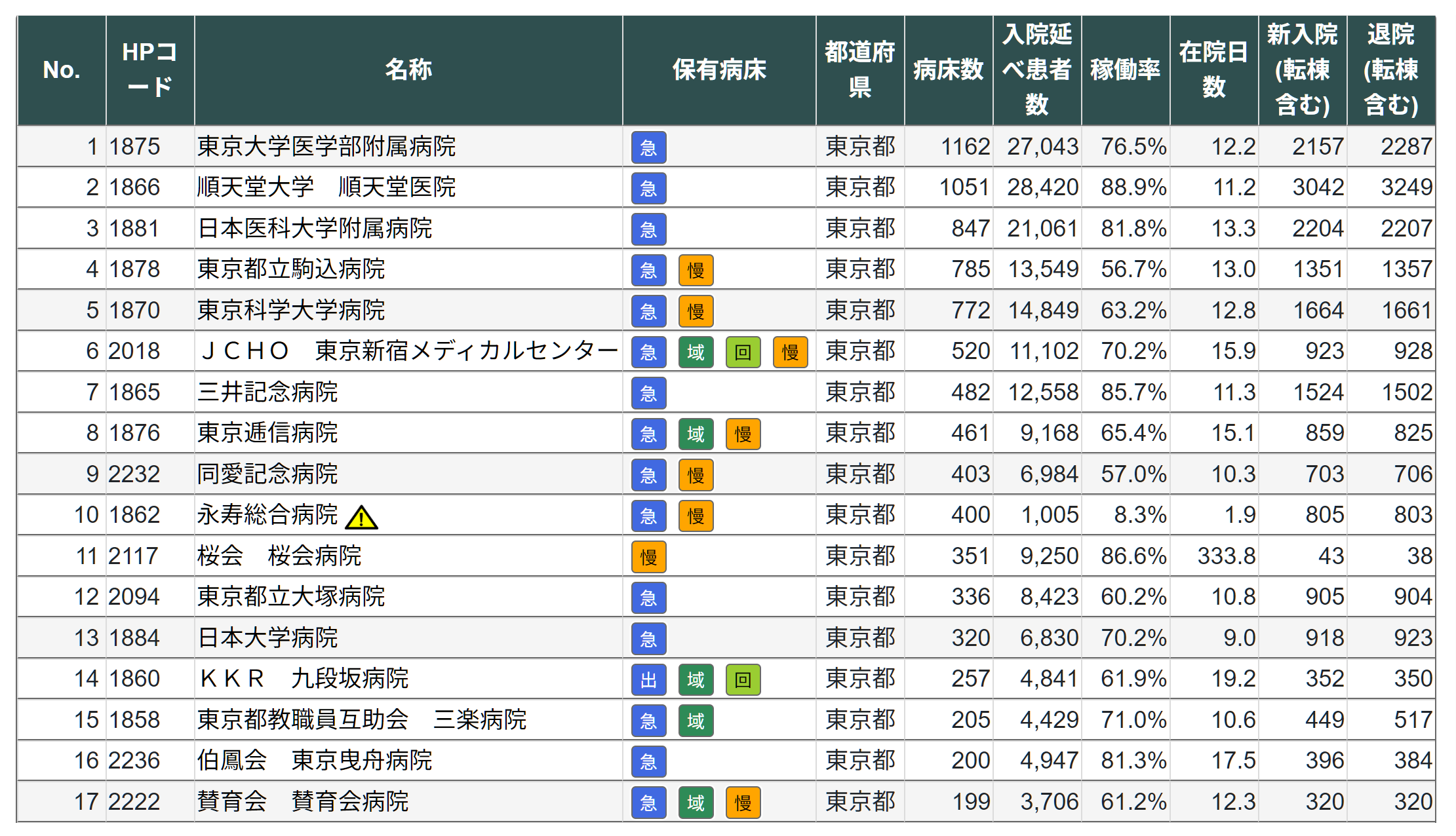Click the 急 badge for 三井記念病院
1456x836 pixels.
click(648, 393)
